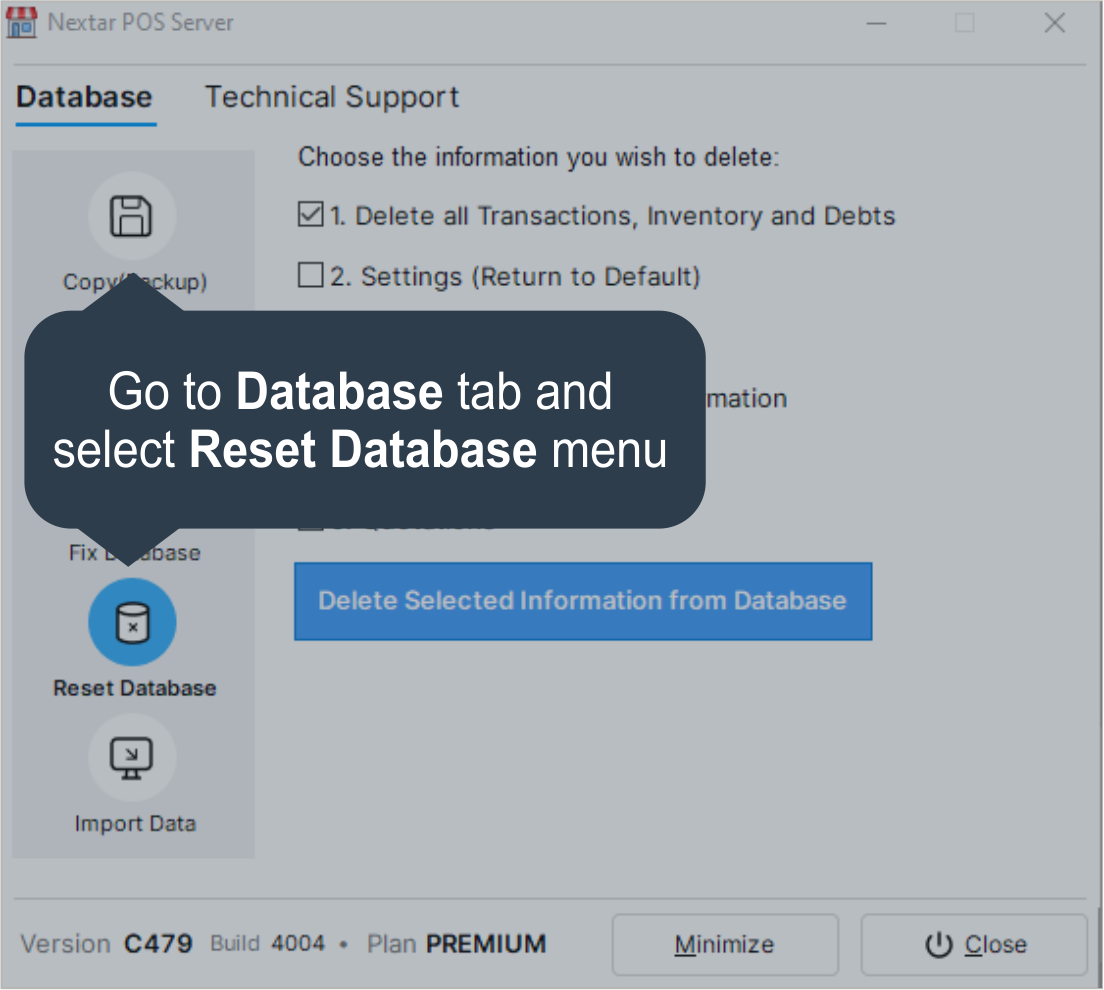This screenshot has height=990, width=1104.
Task: Close the window with the title bar X
Action: click(1054, 23)
